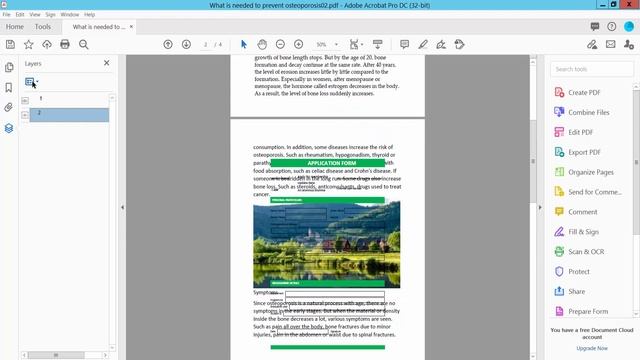Click the Layers panel icon
The width and height of the screenshot is (640, 360).
tap(9, 128)
